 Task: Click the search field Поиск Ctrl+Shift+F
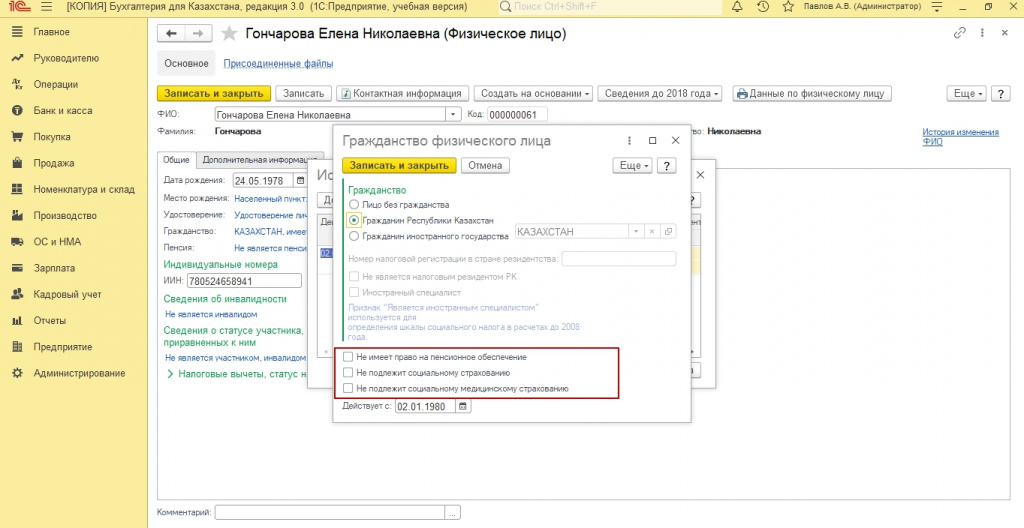pos(610,7)
